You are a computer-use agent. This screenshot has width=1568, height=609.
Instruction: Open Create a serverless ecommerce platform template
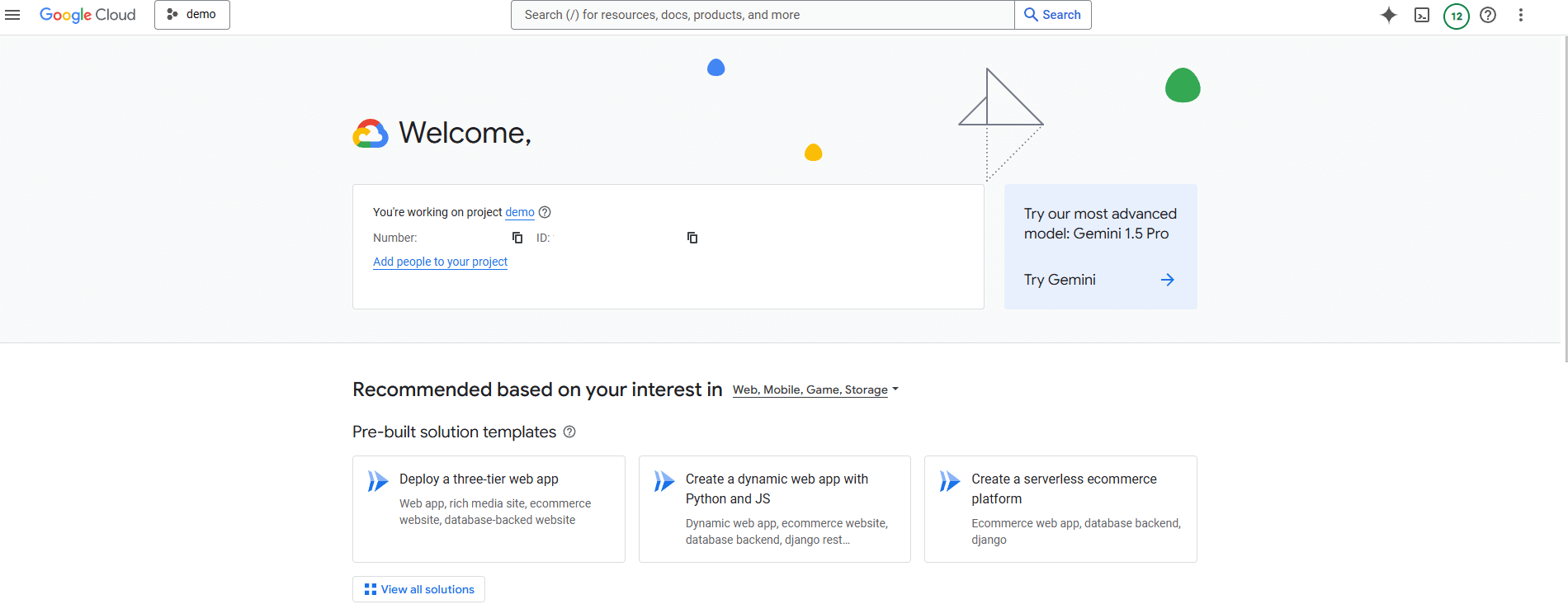click(x=1060, y=509)
